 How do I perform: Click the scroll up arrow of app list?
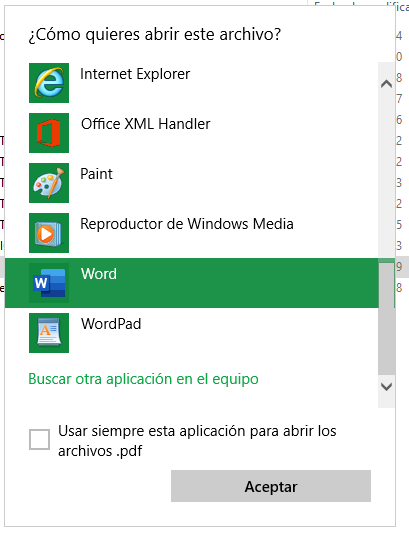pyautogui.click(x=386, y=84)
